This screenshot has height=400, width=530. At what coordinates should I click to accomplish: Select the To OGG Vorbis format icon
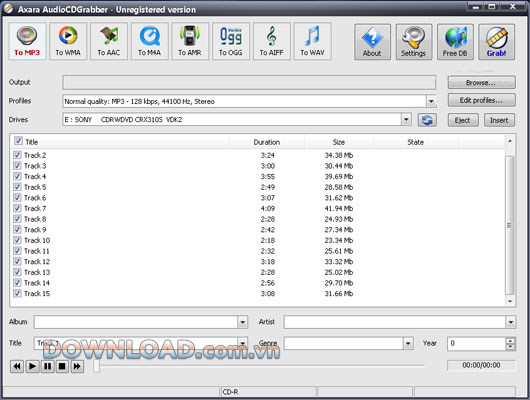click(231, 41)
